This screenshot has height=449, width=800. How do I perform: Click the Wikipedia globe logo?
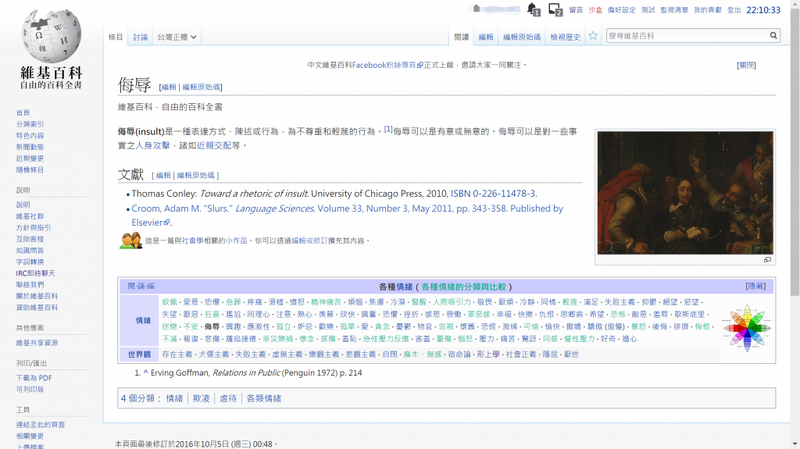51,36
